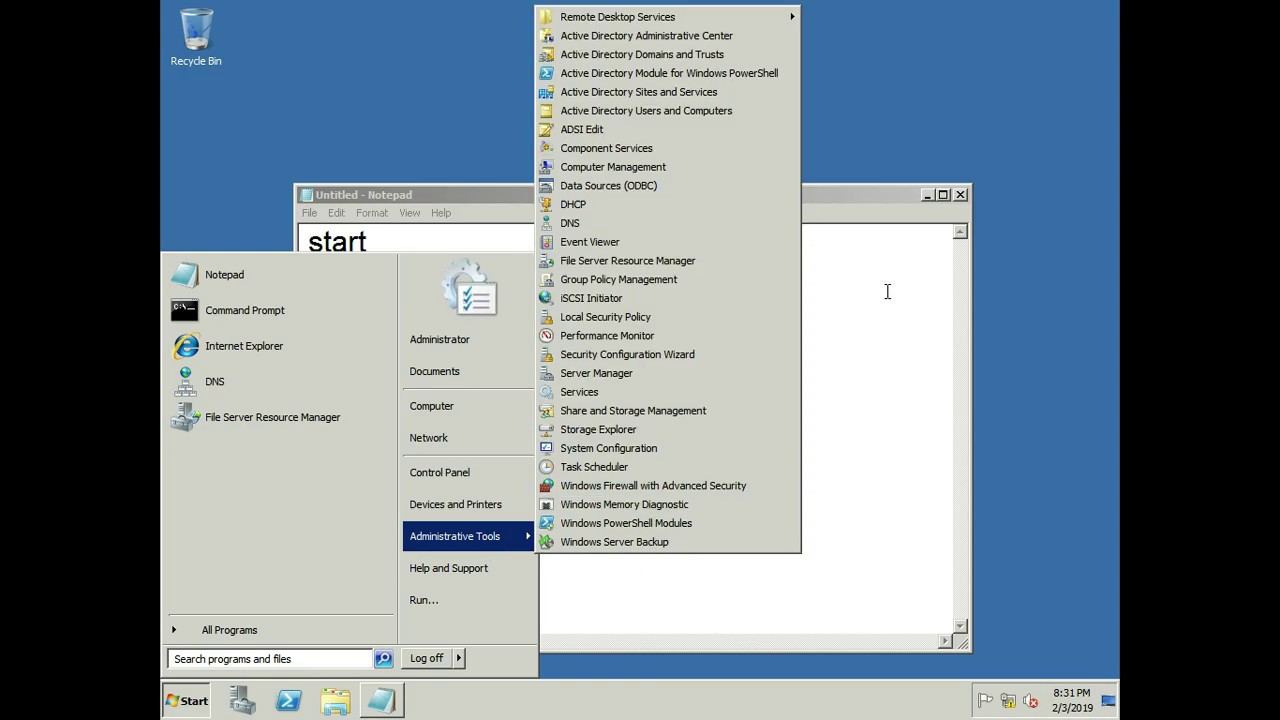
Task: Open the Recycle Bin desktop icon
Action: click(196, 37)
